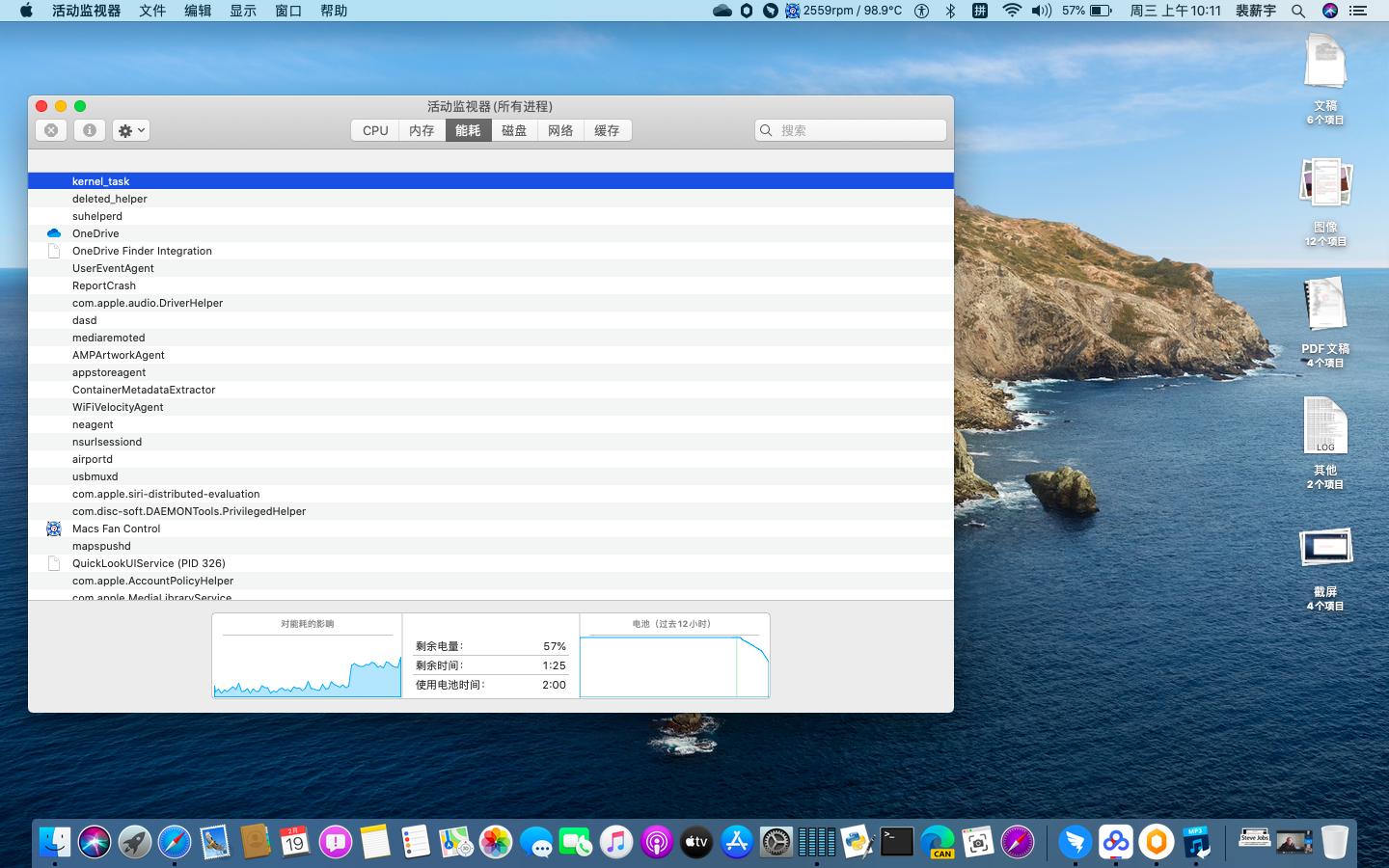Open the 57% battery status menu
Screen dimensions: 1389x868
coord(1084,11)
